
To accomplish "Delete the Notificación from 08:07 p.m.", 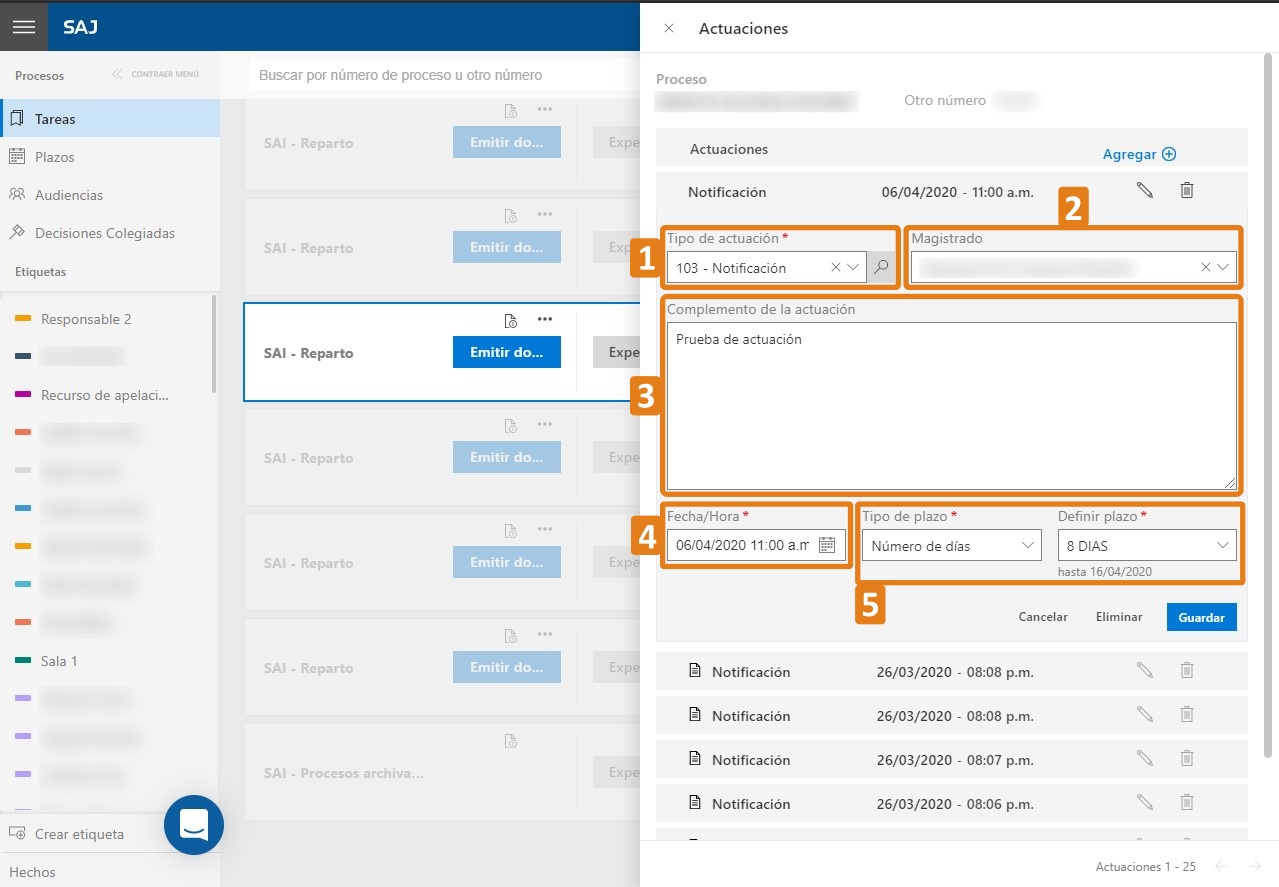I will coord(1187,758).
